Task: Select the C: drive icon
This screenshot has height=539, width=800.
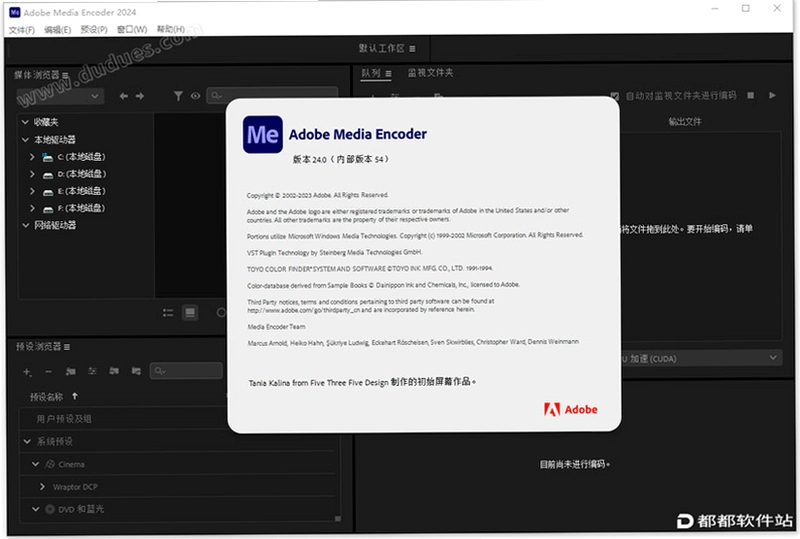Action: [47, 157]
